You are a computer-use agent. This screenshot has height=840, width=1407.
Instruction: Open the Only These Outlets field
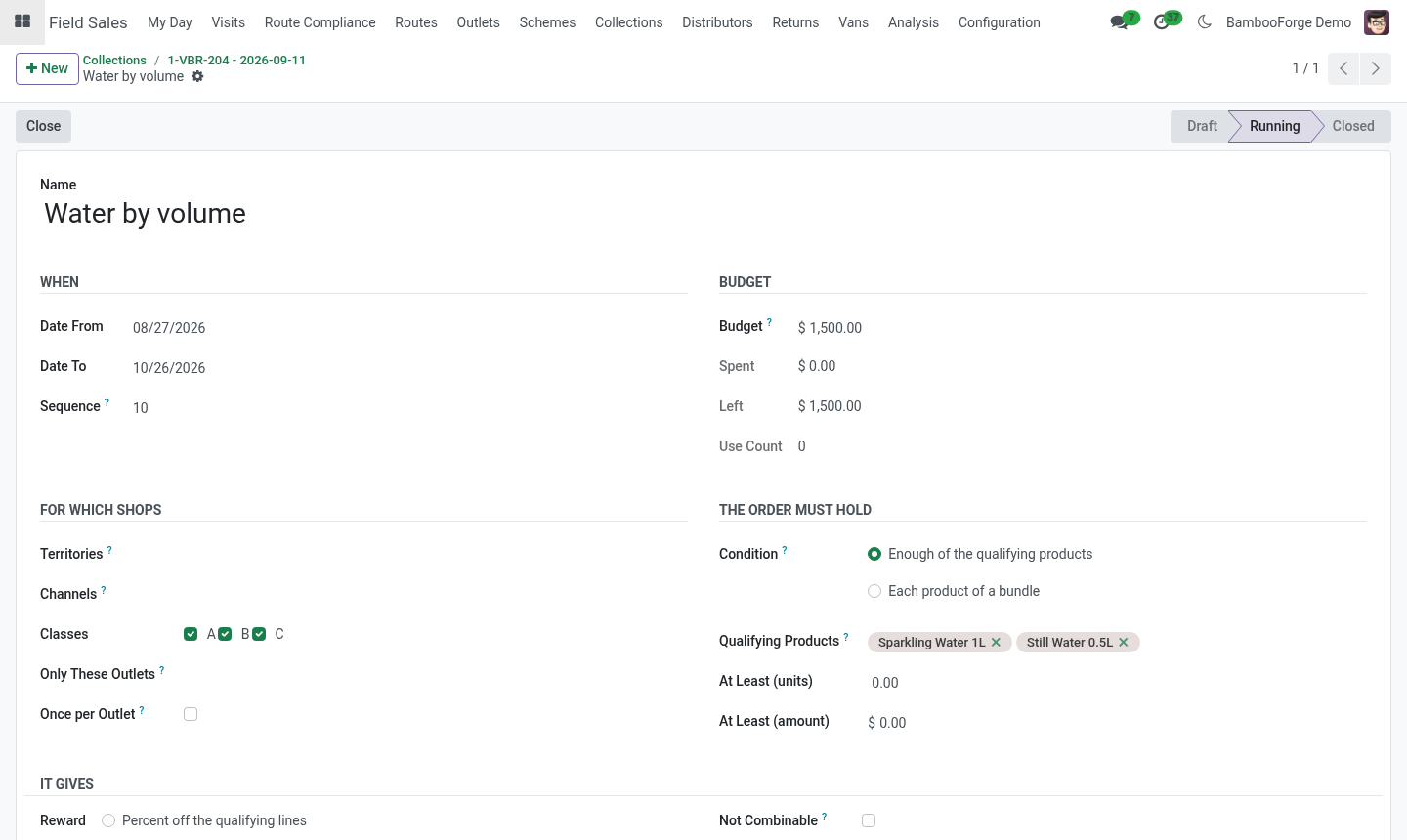435,674
